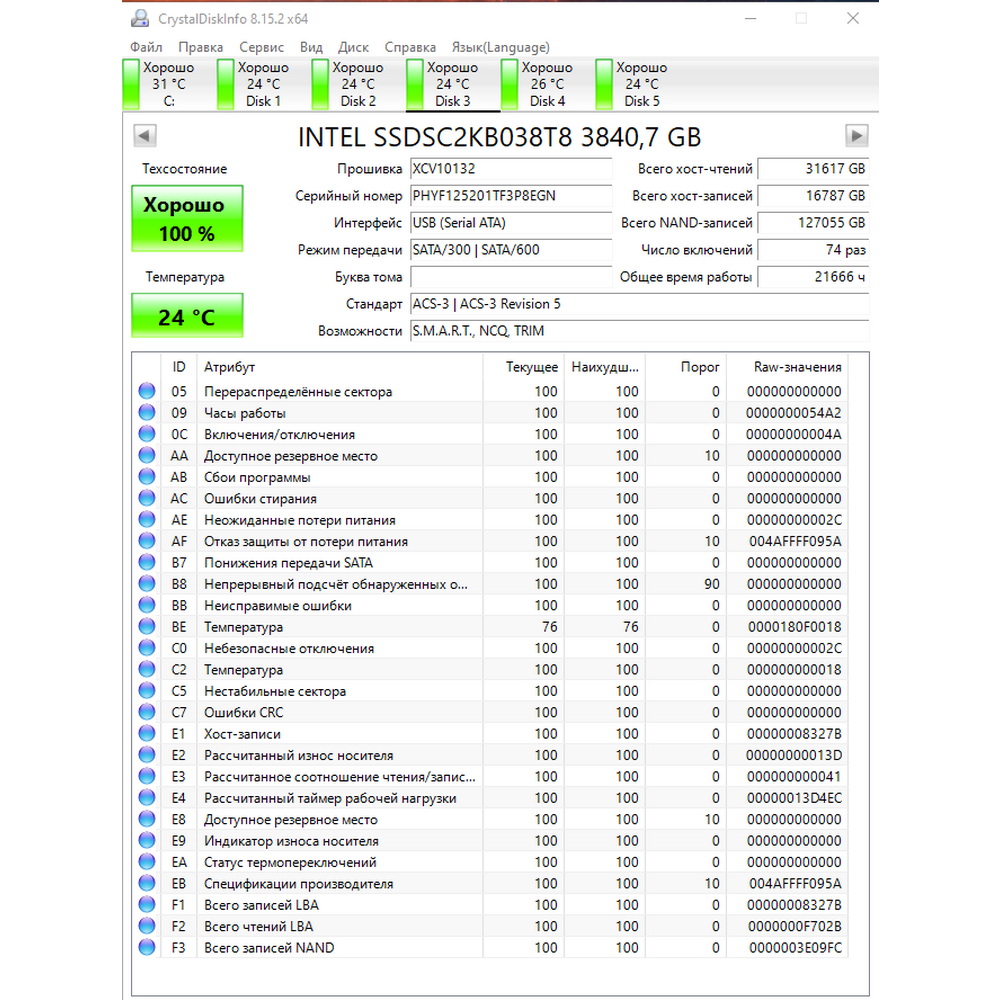Image resolution: width=1000 pixels, height=1000 pixels.
Task: Open the Диск menu
Action: 353,47
